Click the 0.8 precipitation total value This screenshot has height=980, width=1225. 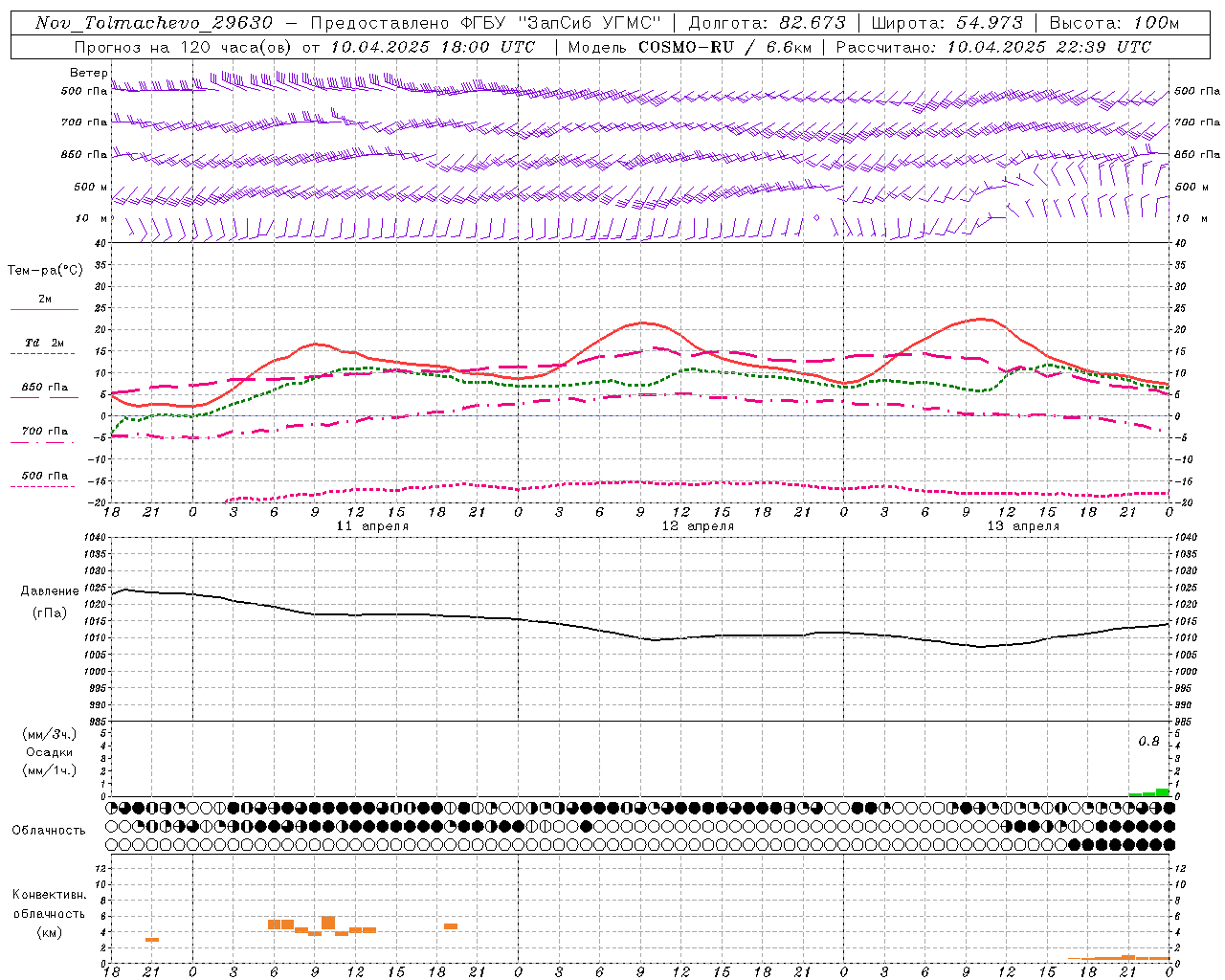point(1148,742)
